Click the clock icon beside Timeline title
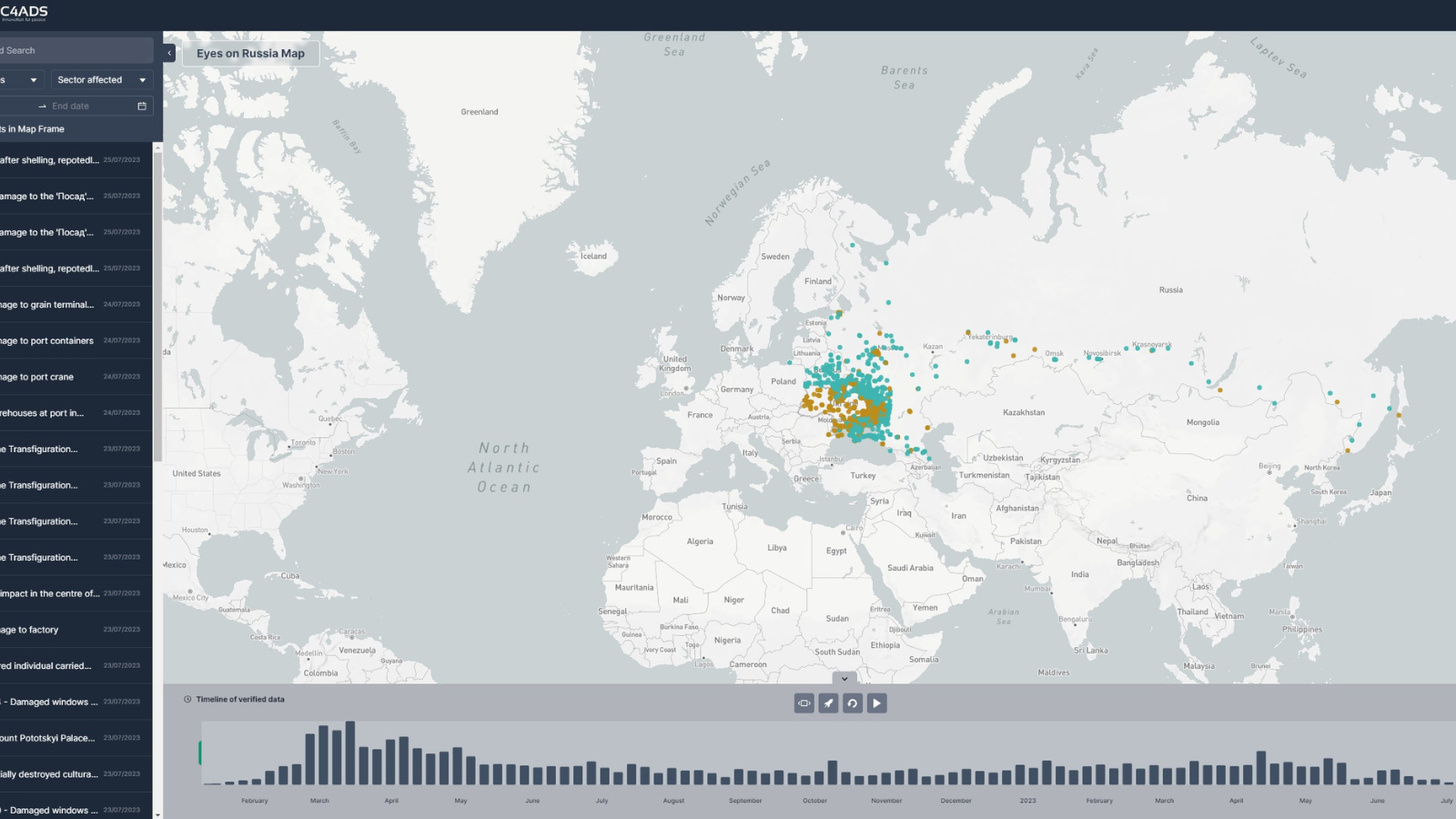Viewport: 1456px width, 819px height. pos(187,700)
